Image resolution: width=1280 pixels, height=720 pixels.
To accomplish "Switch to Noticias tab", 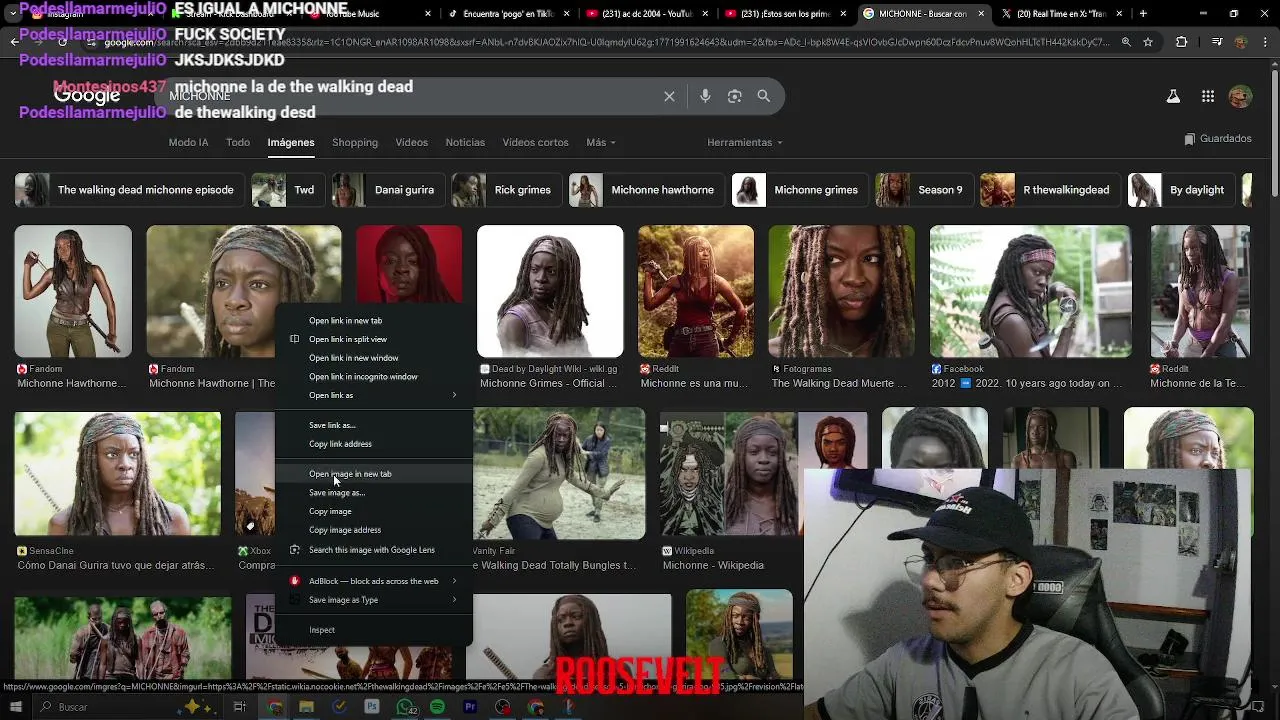I will point(465,142).
